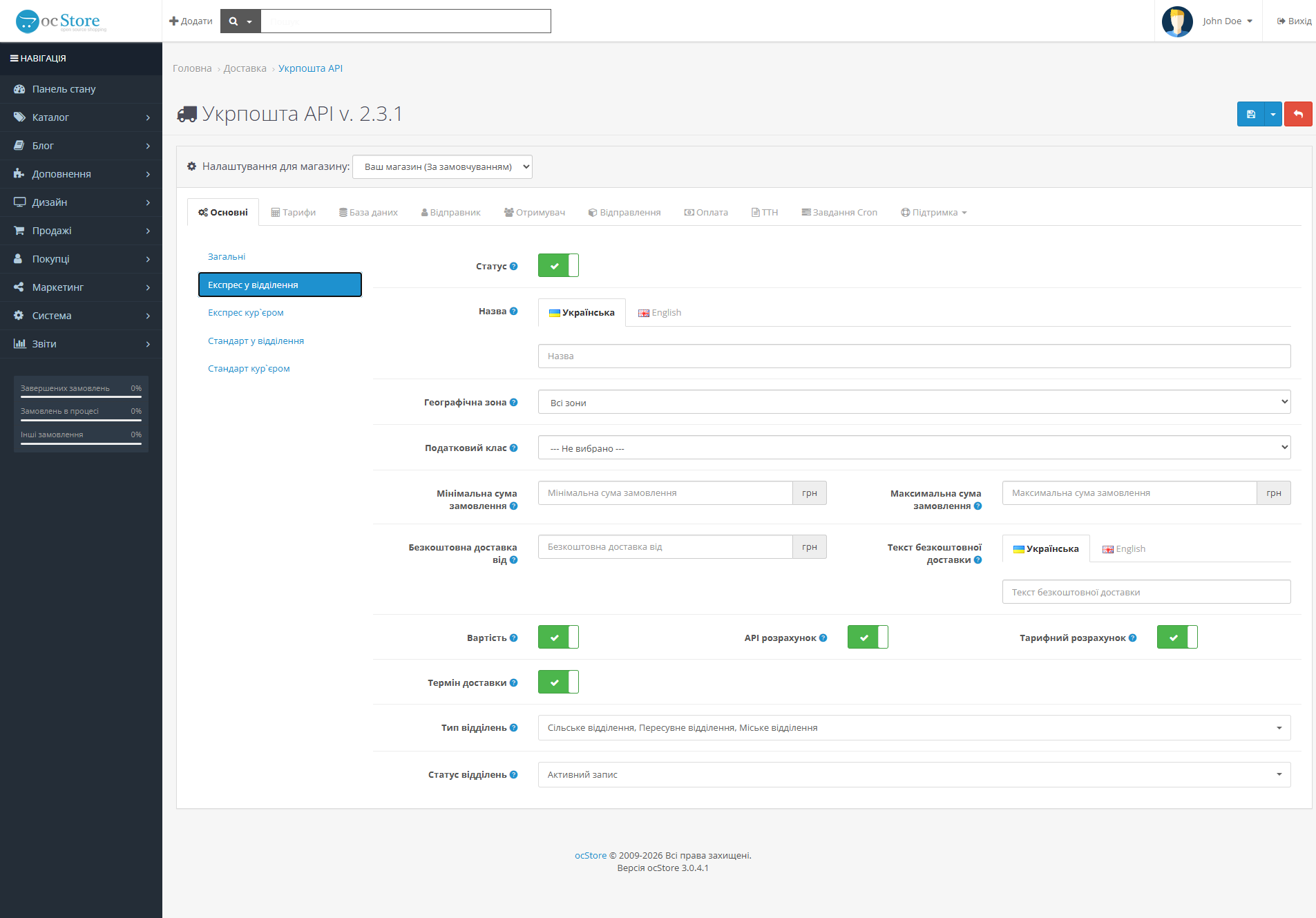Click the Доставка breadcrumb link

click(245, 68)
